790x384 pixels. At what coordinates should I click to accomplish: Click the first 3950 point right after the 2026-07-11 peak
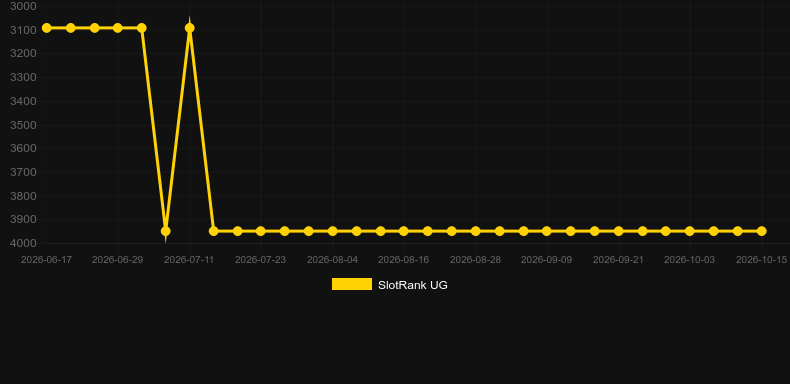pyautogui.click(x=214, y=231)
